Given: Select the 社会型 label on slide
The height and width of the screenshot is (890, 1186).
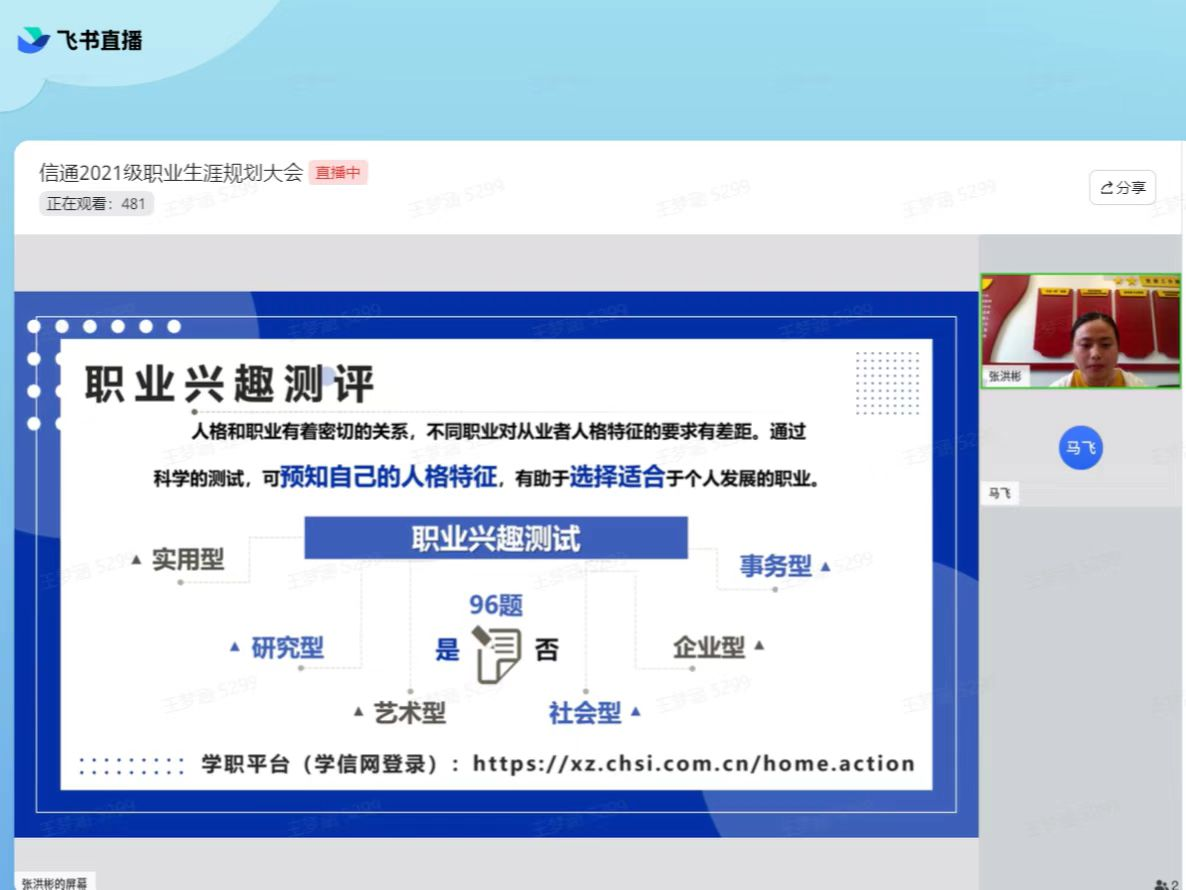Looking at the screenshot, I should click(x=584, y=713).
